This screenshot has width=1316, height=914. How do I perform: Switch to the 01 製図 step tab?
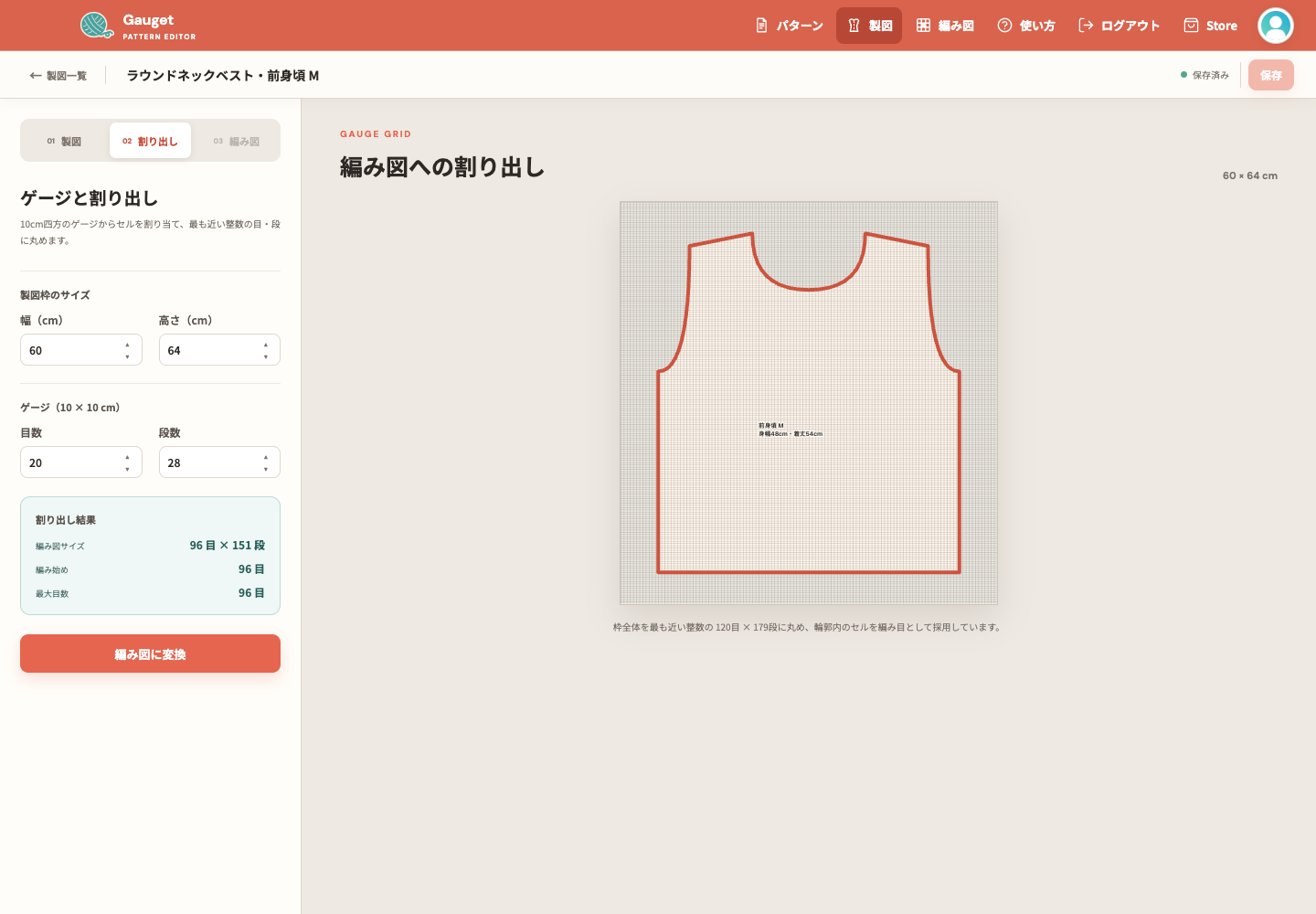click(x=64, y=141)
